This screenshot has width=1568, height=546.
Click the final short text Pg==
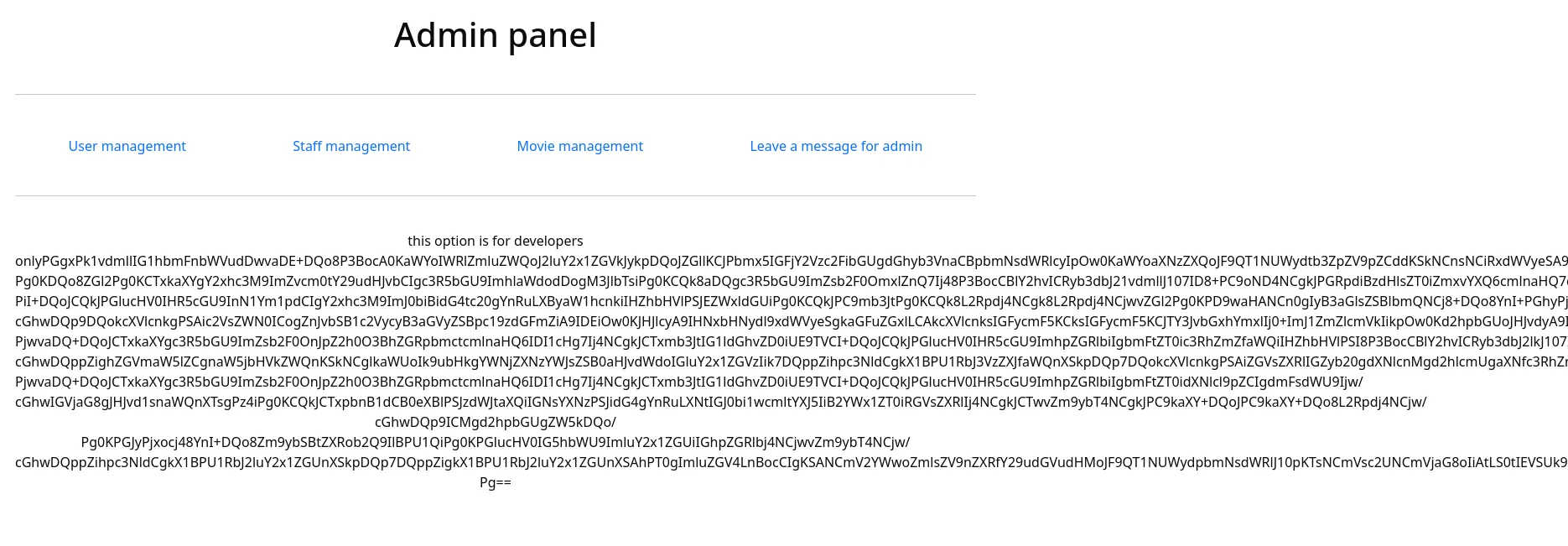point(495,482)
